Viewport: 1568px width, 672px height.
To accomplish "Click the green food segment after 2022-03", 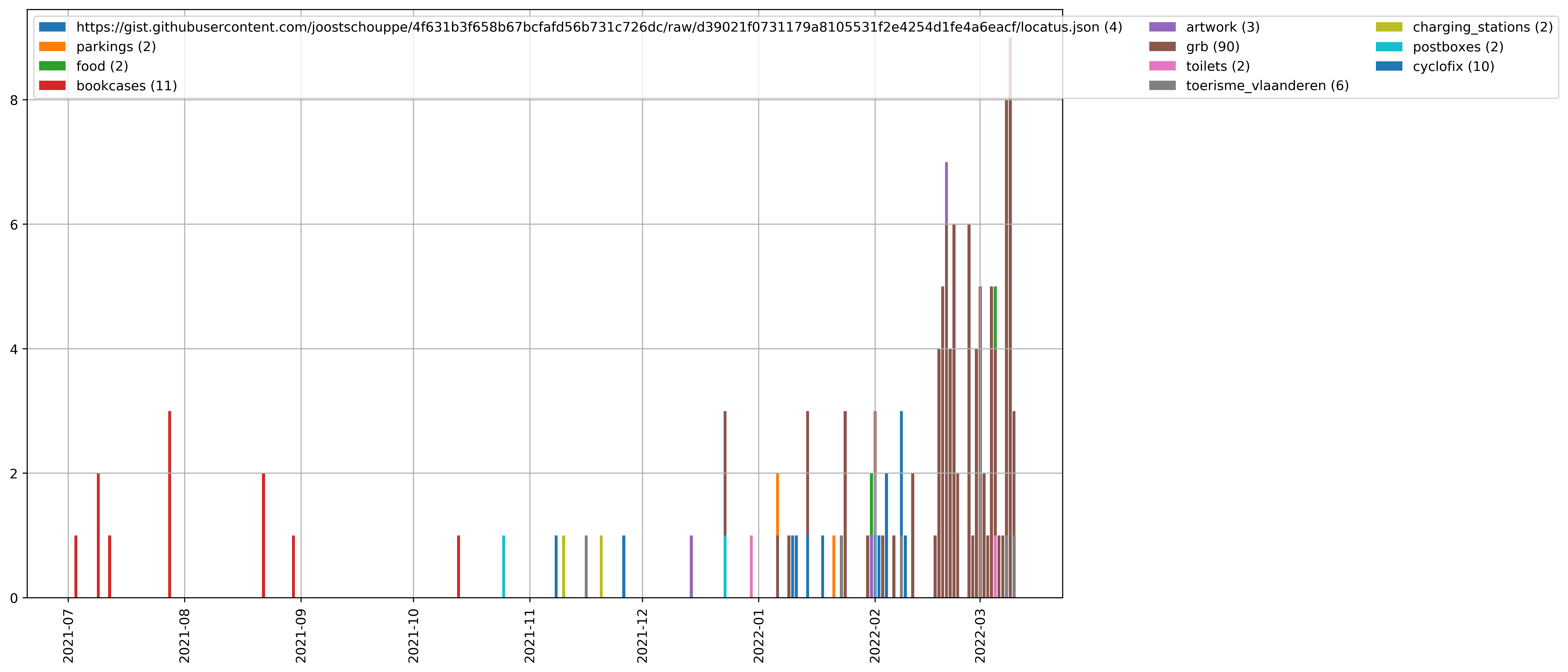I will pos(995,317).
